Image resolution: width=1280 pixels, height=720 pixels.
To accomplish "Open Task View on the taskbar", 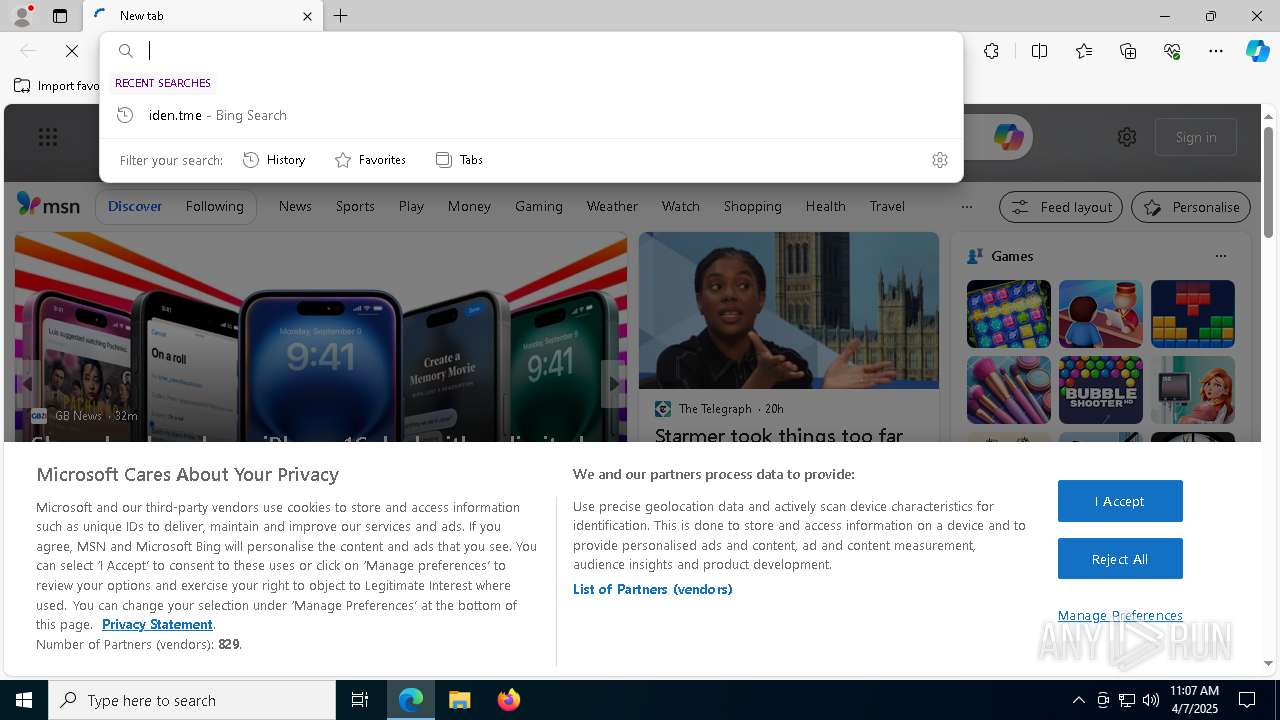I will tap(360, 700).
